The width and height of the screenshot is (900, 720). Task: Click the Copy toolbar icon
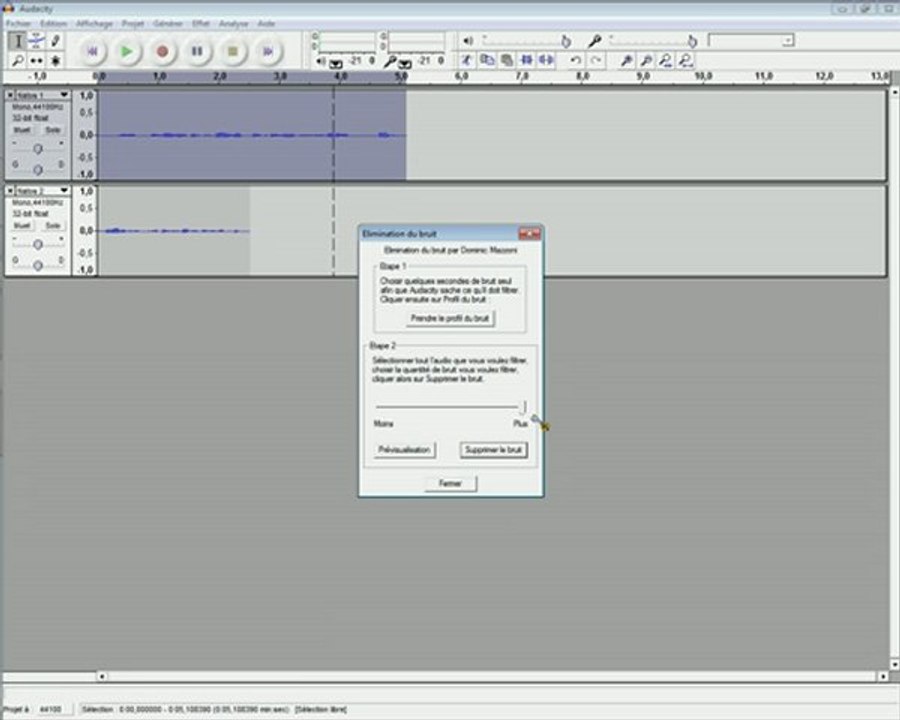coord(487,60)
